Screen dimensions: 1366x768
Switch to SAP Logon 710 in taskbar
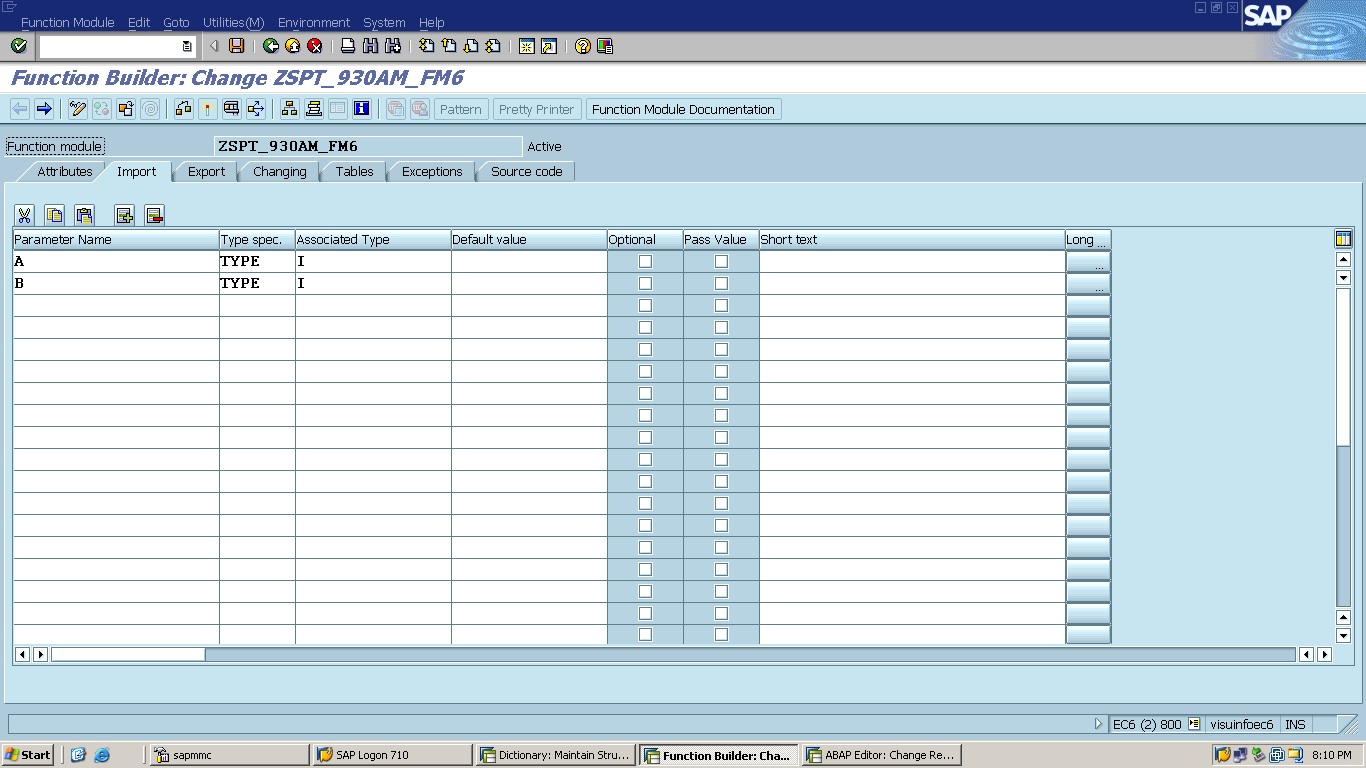392,755
